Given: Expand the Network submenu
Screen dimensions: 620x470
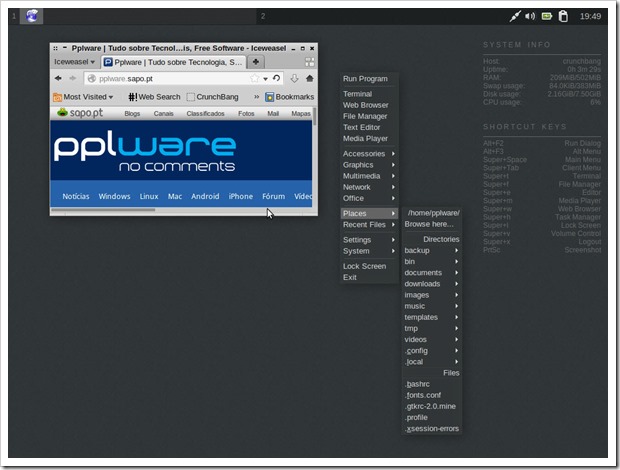Looking at the screenshot, I should click(369, 187).
